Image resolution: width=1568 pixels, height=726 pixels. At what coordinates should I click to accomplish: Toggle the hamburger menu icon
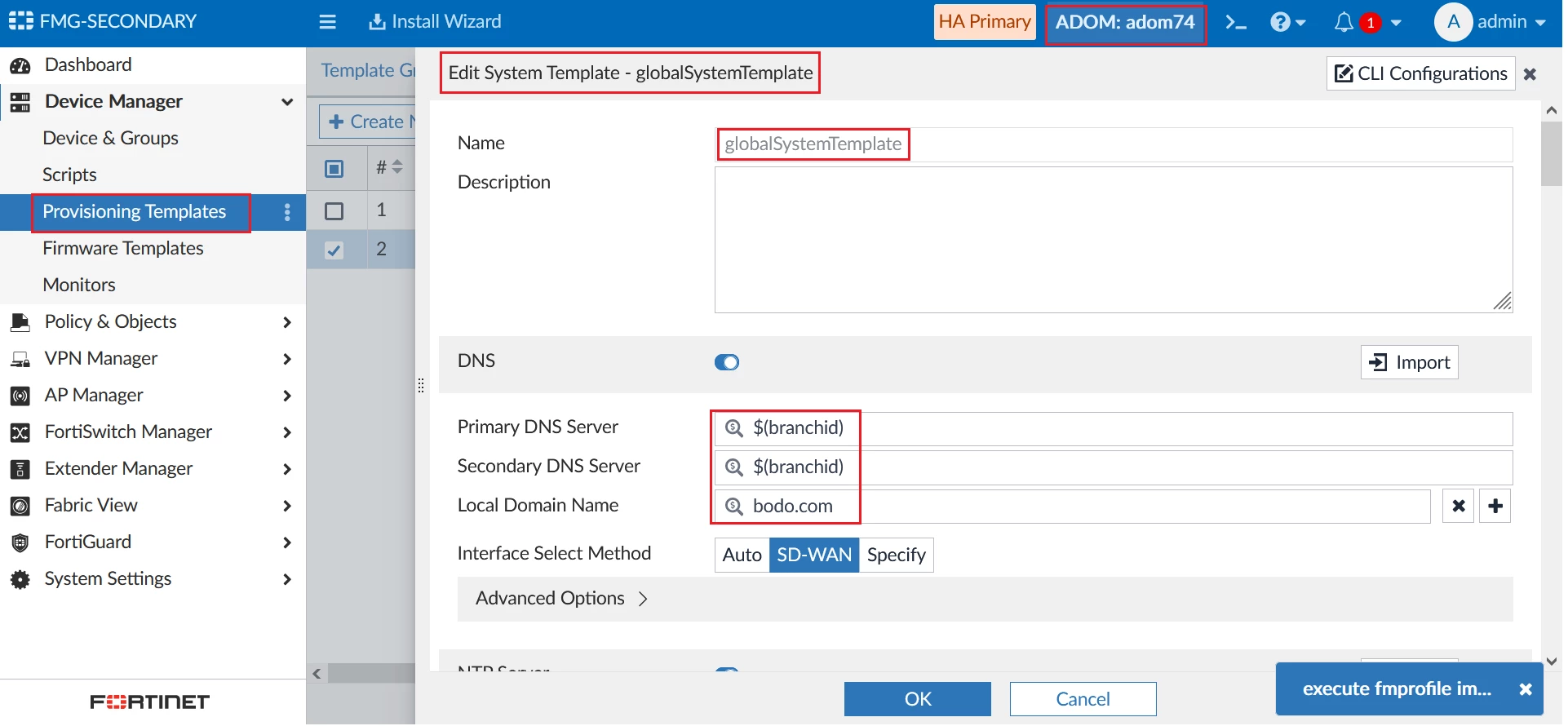(328, 22)
